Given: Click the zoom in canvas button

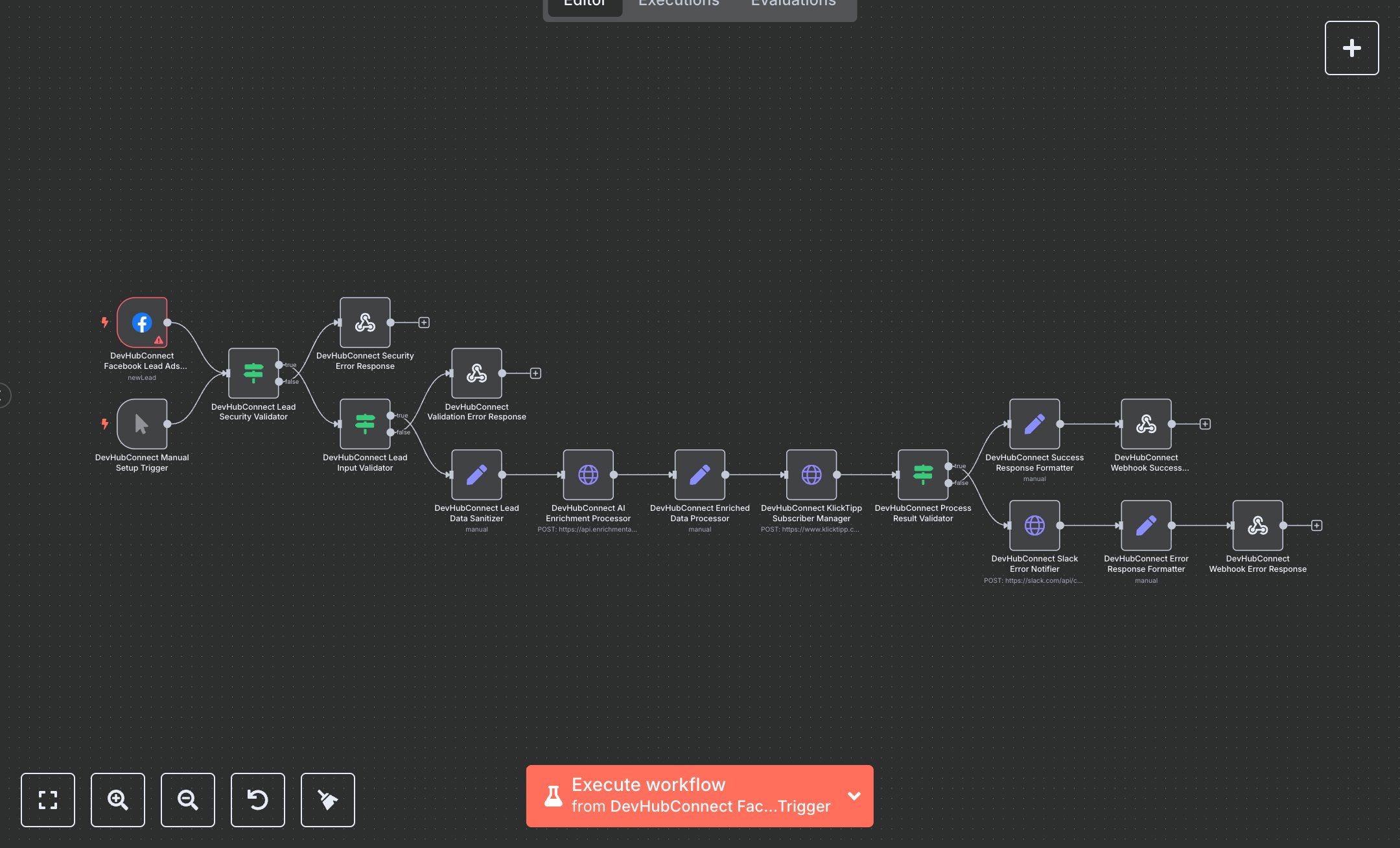Looking at the screenshot, I should point(118,799).
